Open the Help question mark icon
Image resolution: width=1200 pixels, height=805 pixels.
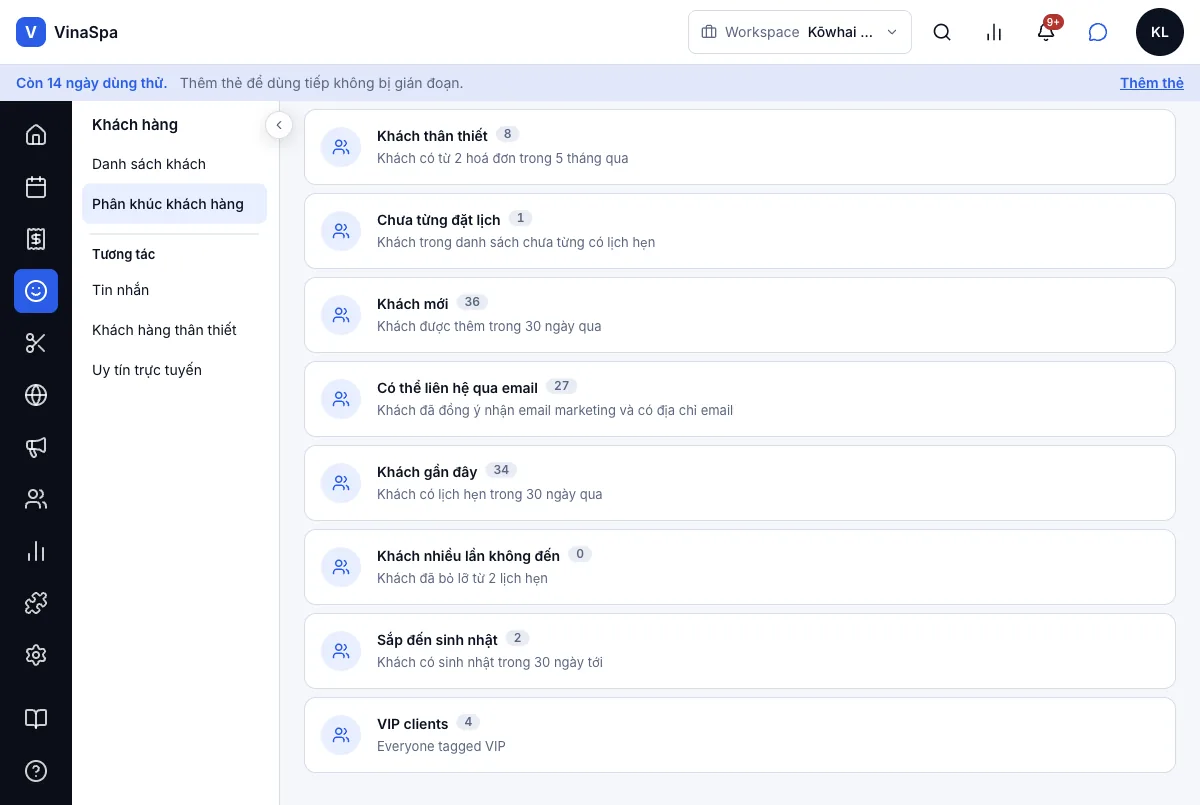click(36, 771)
